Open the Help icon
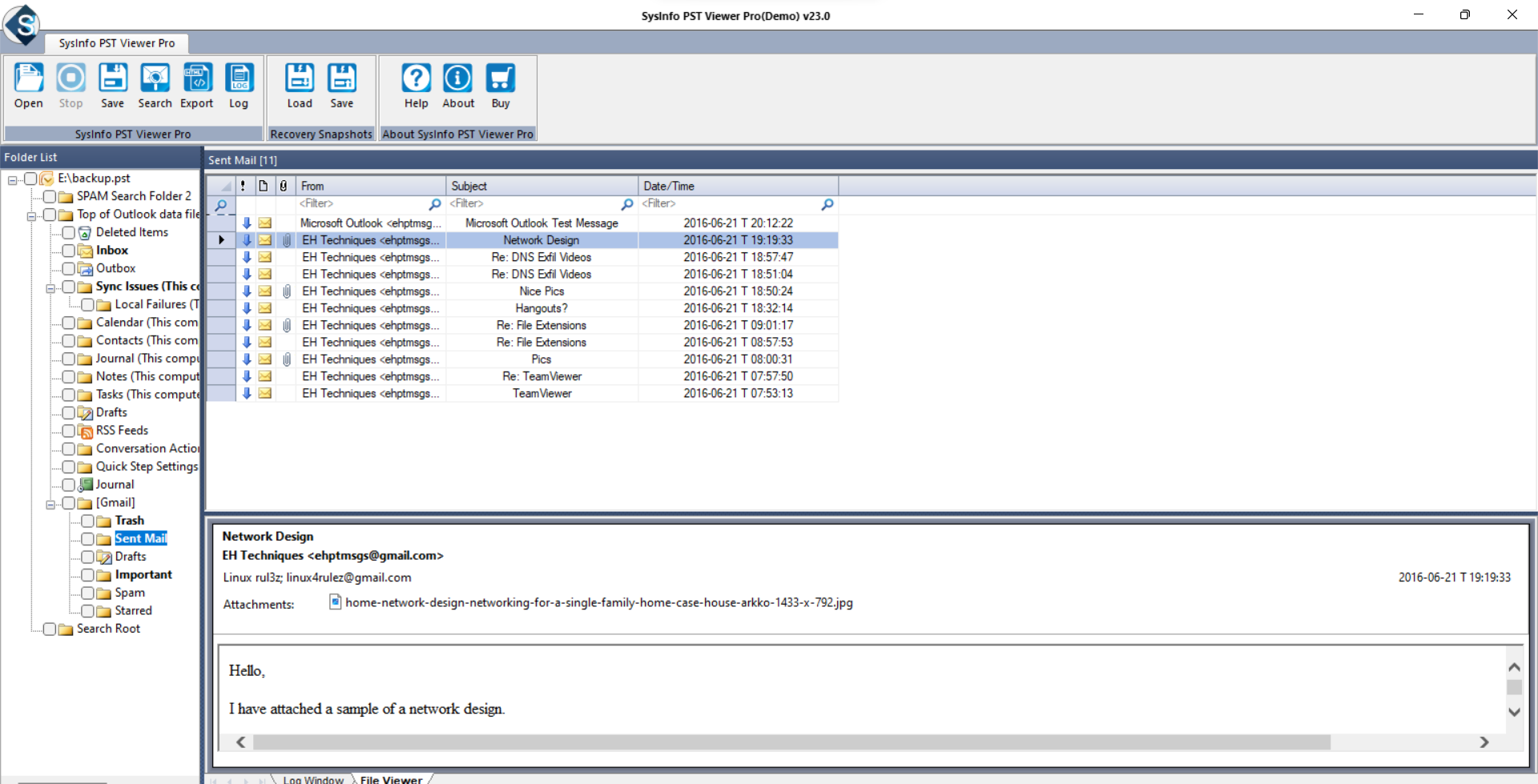The width and height of the screenshot is (1538, 784). (x=416, y=78)
